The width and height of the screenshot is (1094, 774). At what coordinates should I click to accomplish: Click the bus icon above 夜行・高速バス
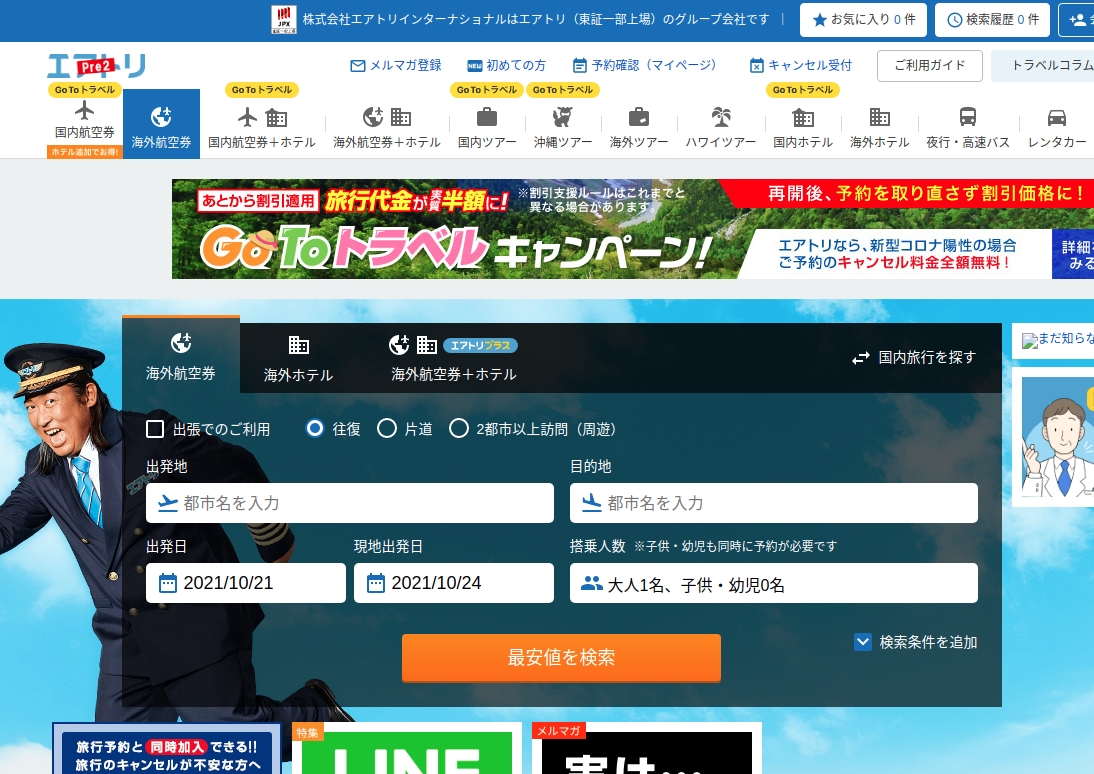click(968, 117)
